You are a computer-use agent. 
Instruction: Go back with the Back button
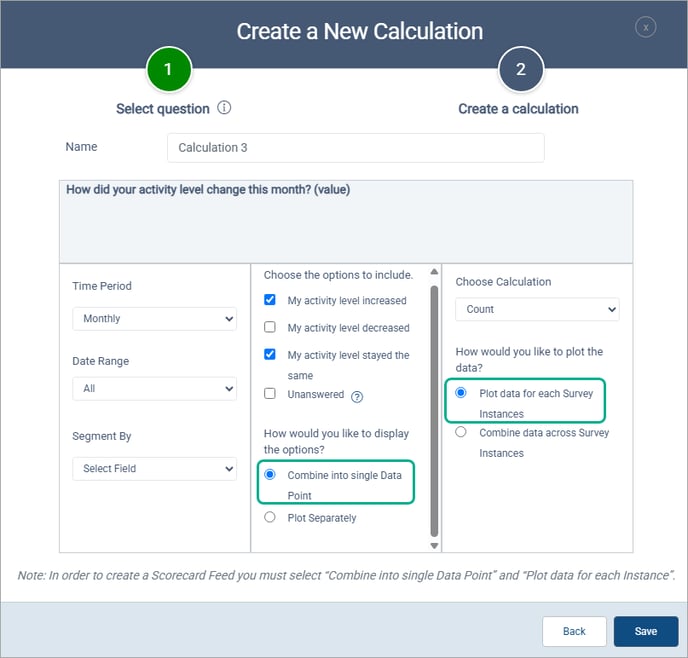[574, 631]
